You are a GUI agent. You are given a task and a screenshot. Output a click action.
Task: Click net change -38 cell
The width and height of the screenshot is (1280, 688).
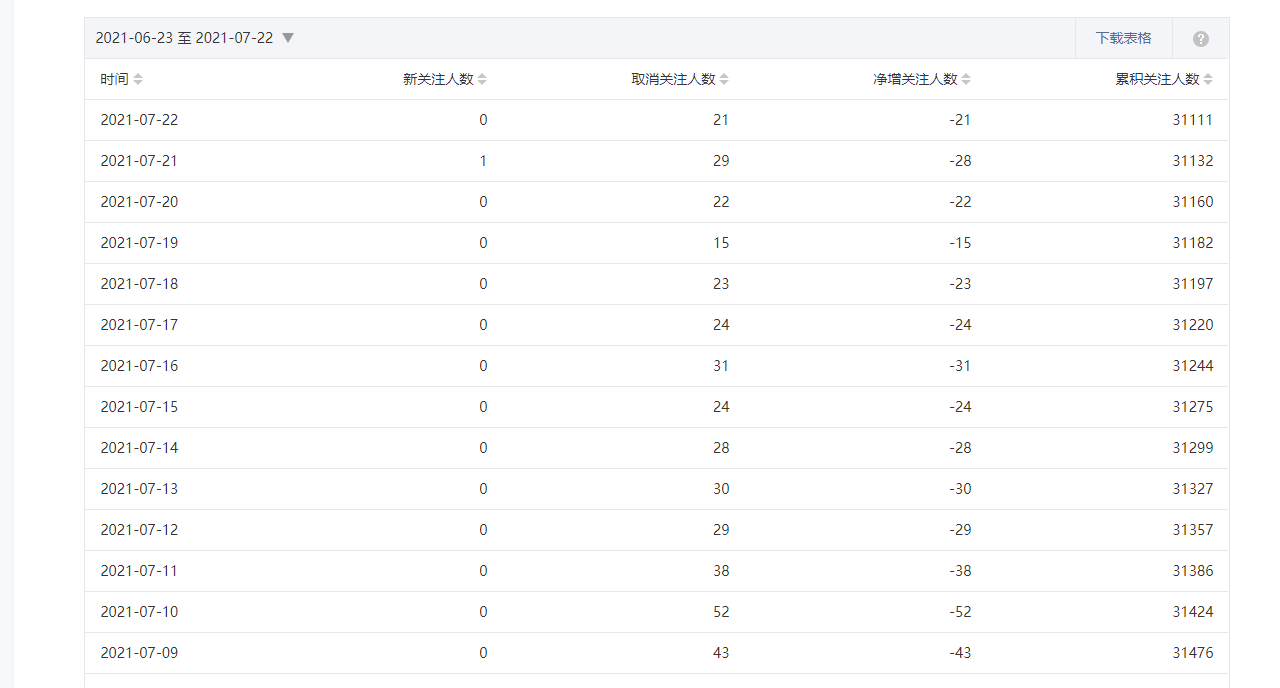[960, 571]
